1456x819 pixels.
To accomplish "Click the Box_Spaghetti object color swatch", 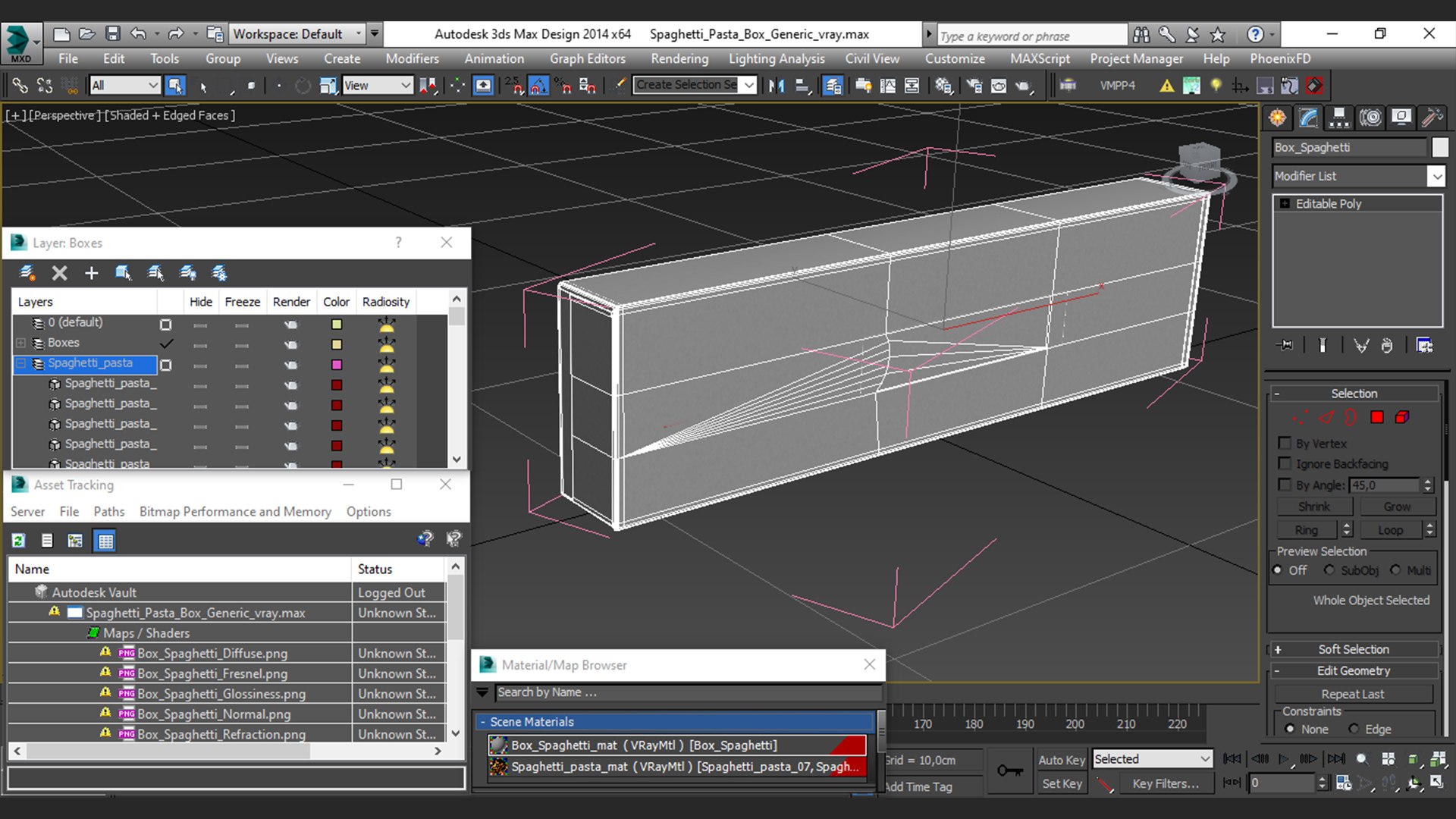I will (x=1439, y=148).
